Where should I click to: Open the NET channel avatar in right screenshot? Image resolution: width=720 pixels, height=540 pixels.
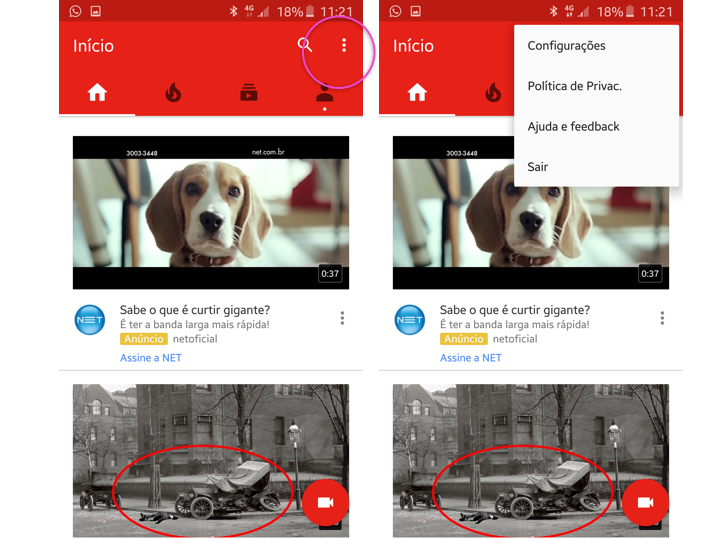pyautogui.click(x=410, y=320)
